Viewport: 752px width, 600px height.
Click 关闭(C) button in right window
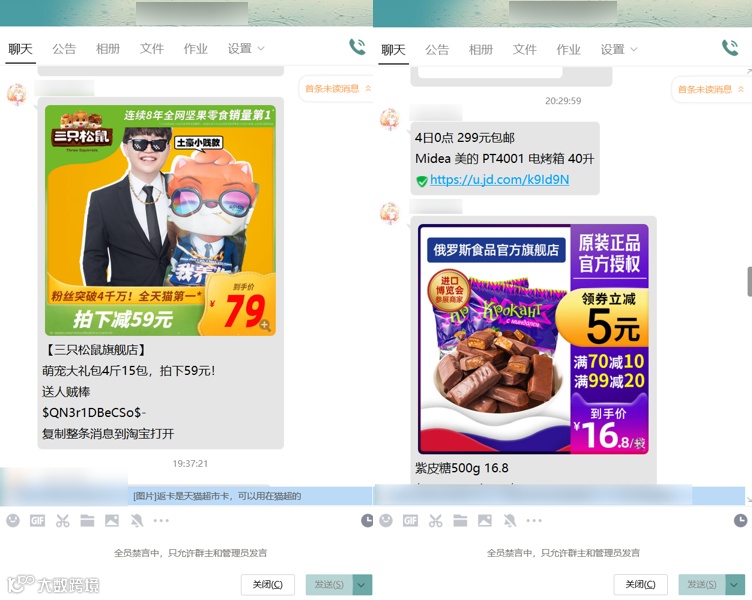tap(640, 585)
